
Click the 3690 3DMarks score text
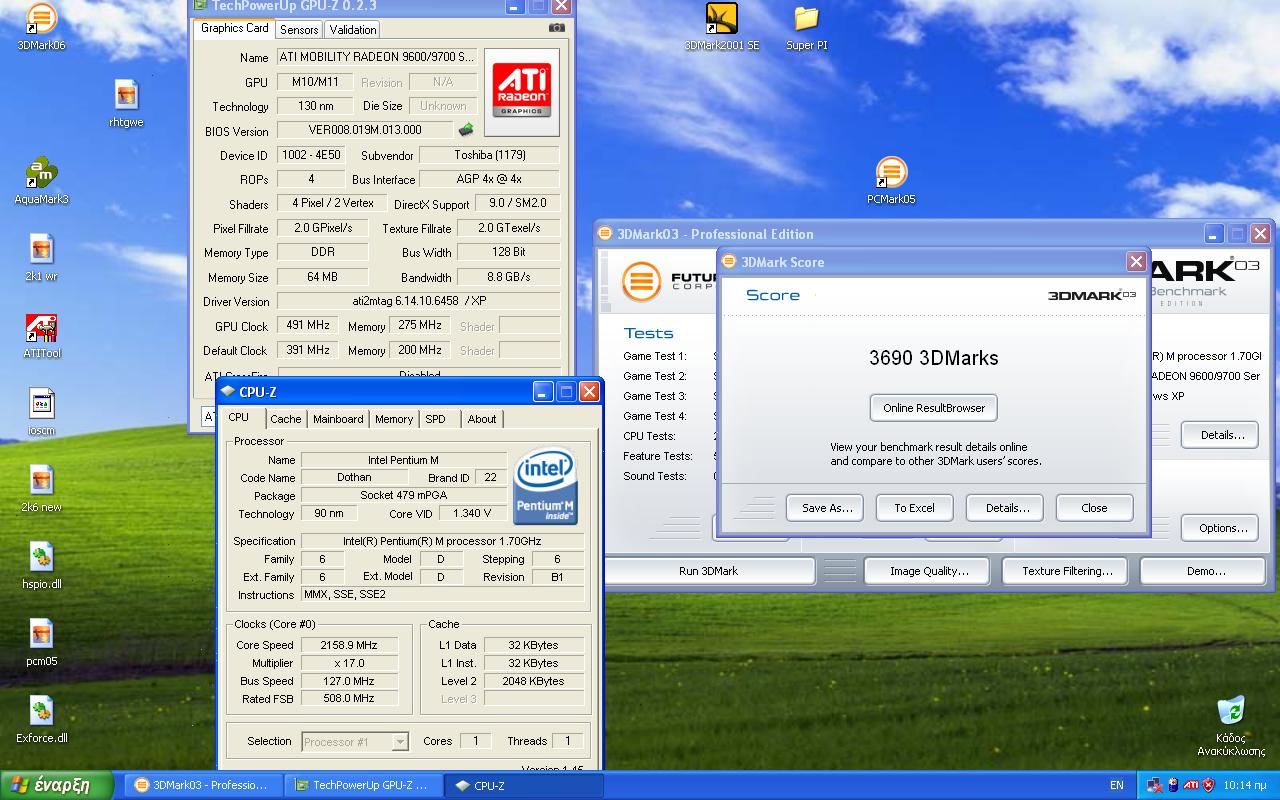[934, 358]
